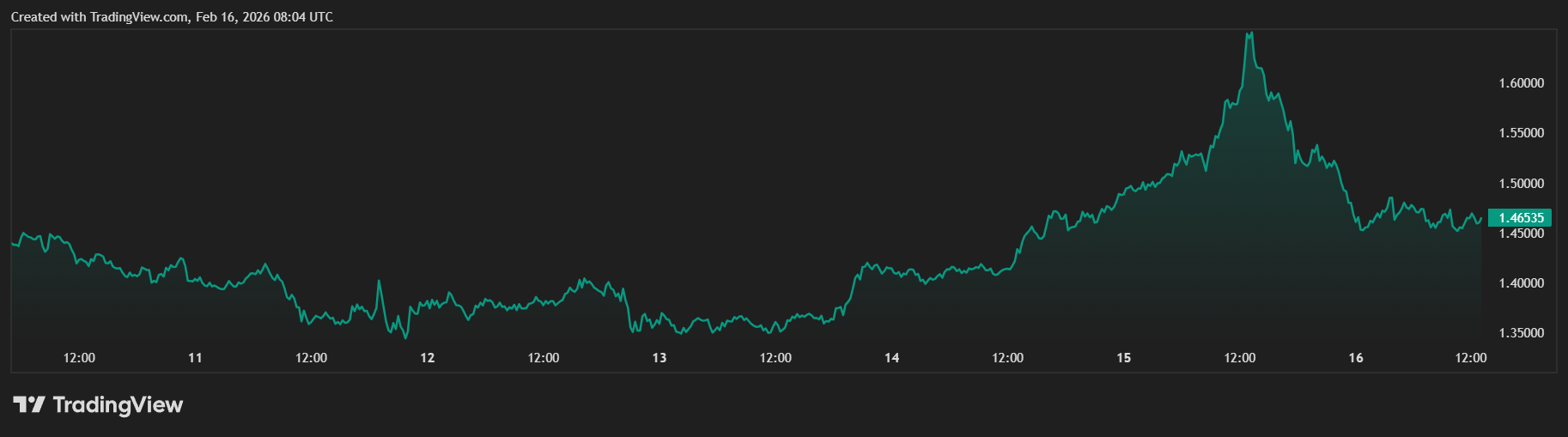The width and height of the screenshot is (1568, 437).
Task: Click the 1.55000 price axis label
Action: point(1521,133)
